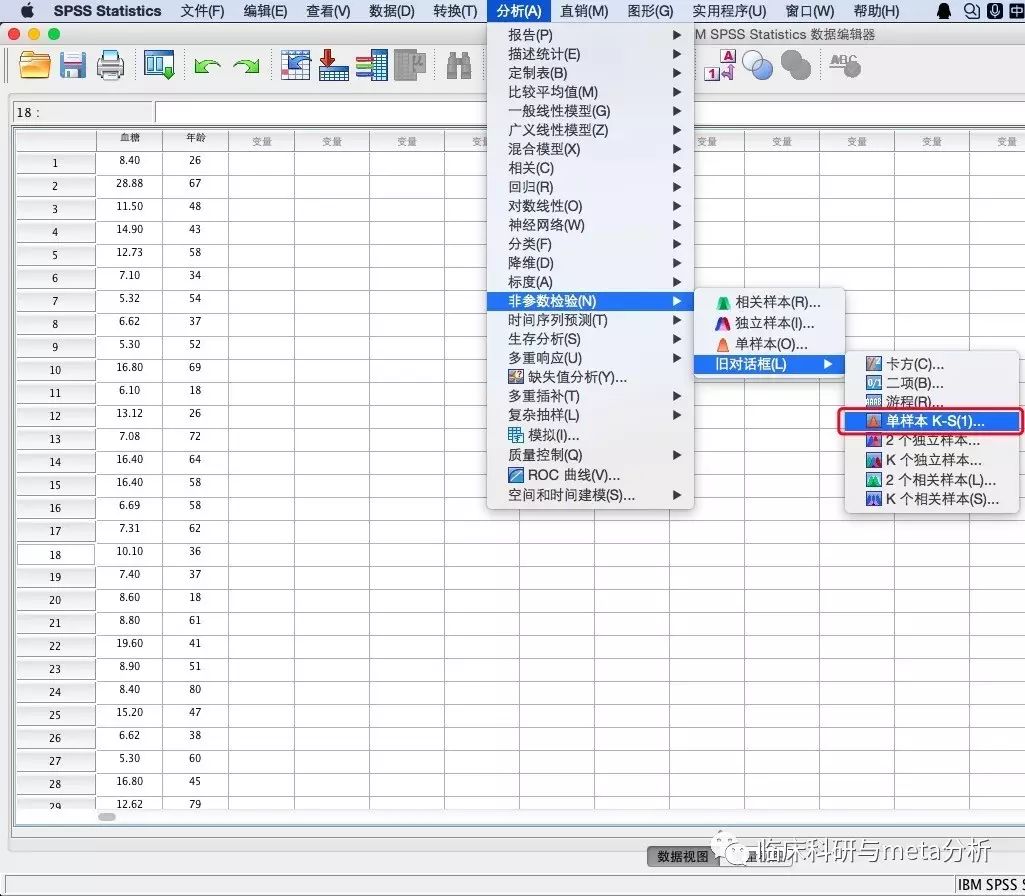Image resolution: width=1025 pixels, height=896 pixels.
Task: Choose 独立样本(I)... in nonparametric submenu
Action: coord(769,323)
